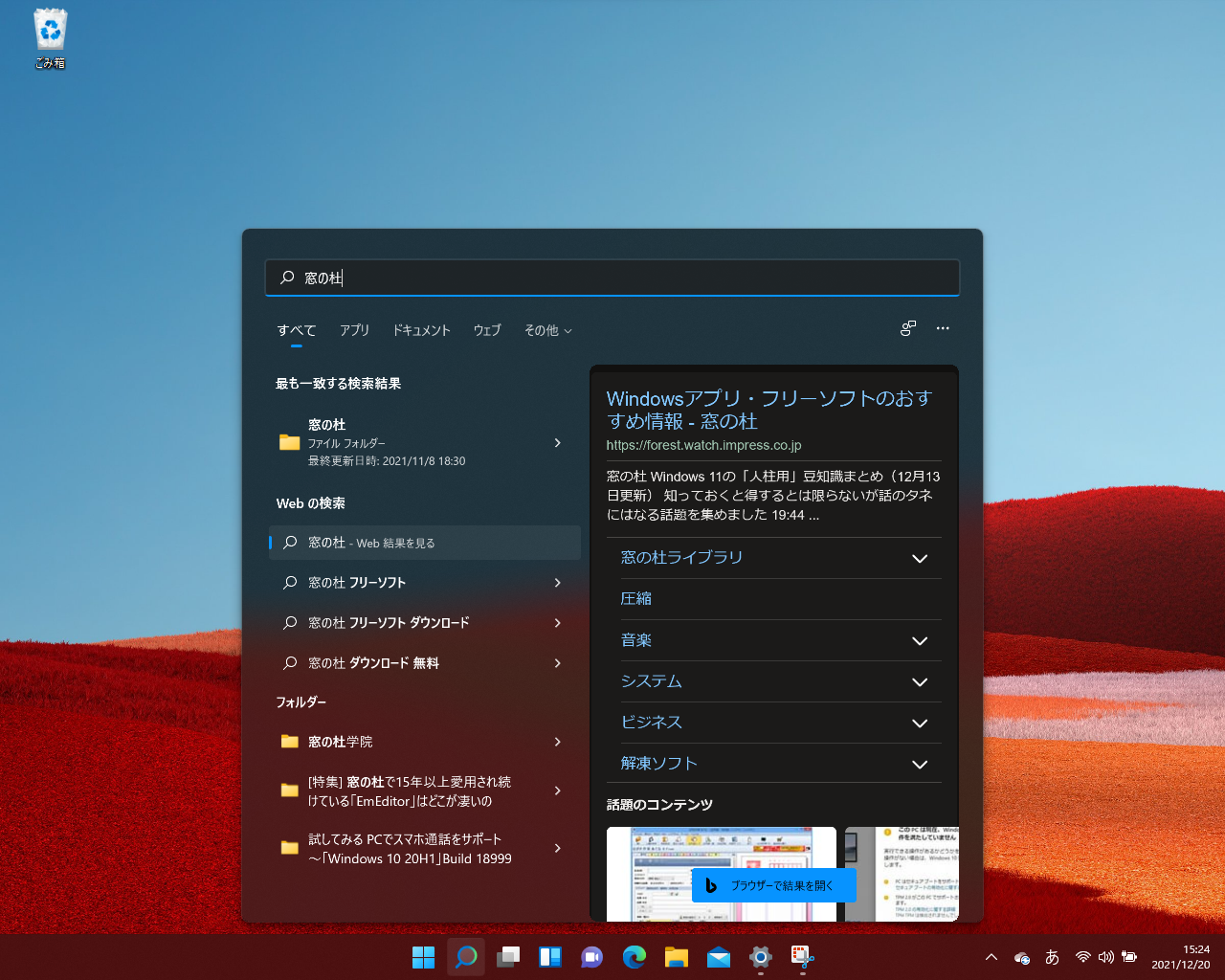Open File Explorer from the taskbar
Screen dimensions: 1225x980
(x=676, y=956)
